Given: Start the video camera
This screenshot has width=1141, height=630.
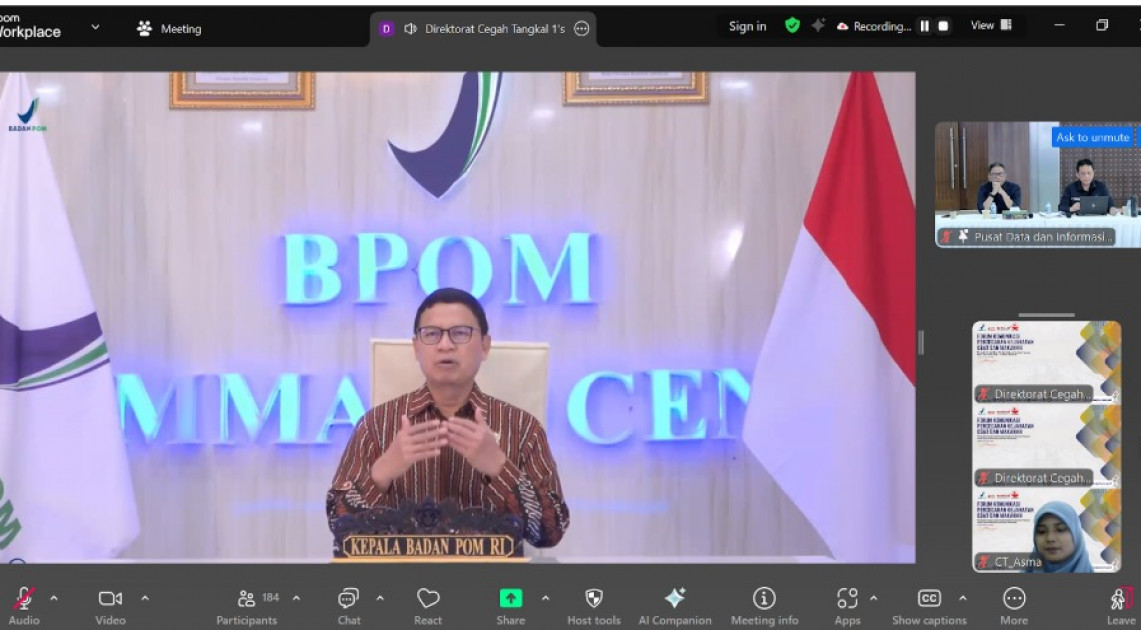Looking at the screenshot, I should 110,600.
